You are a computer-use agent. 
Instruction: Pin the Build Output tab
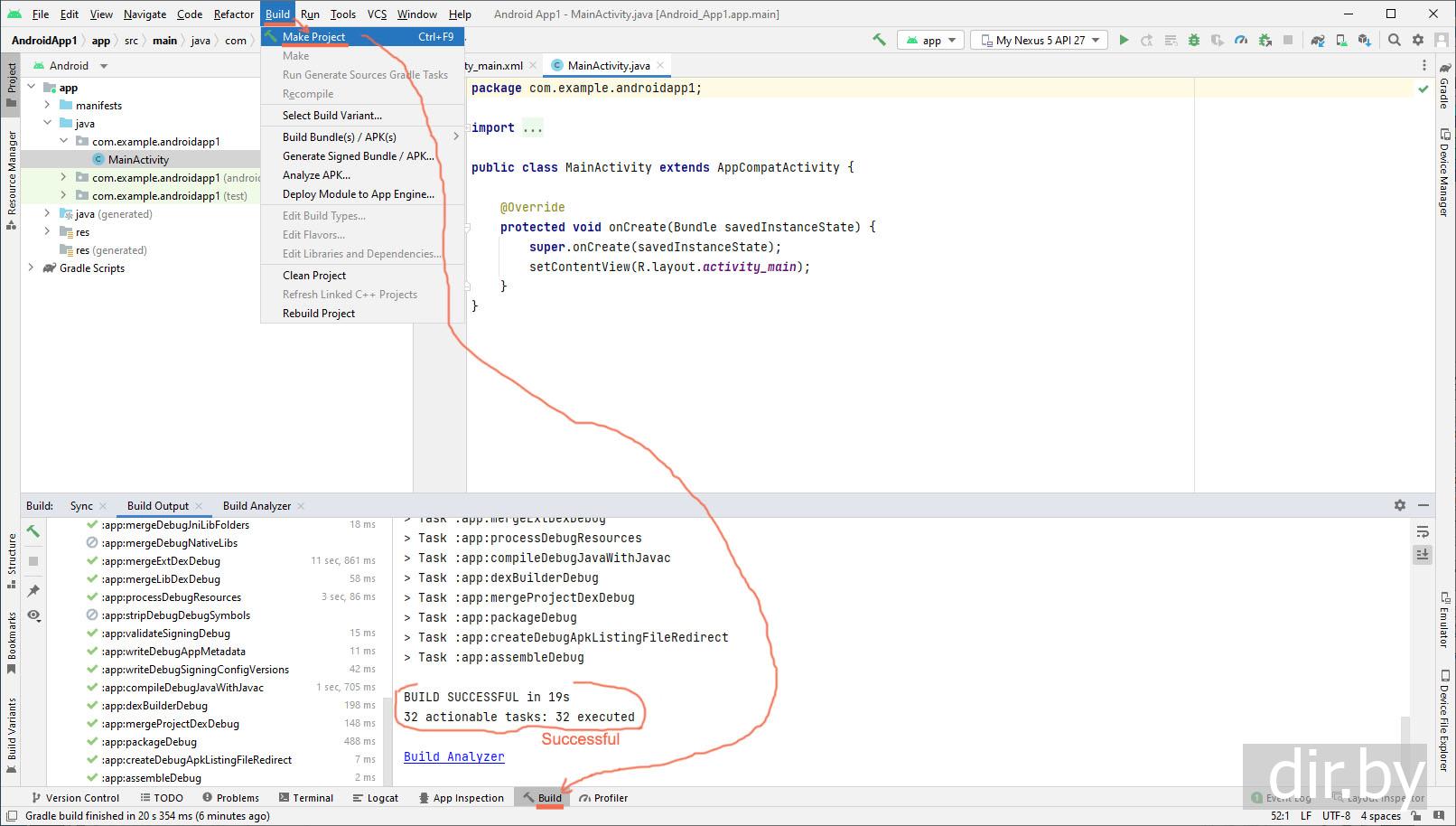33,590
